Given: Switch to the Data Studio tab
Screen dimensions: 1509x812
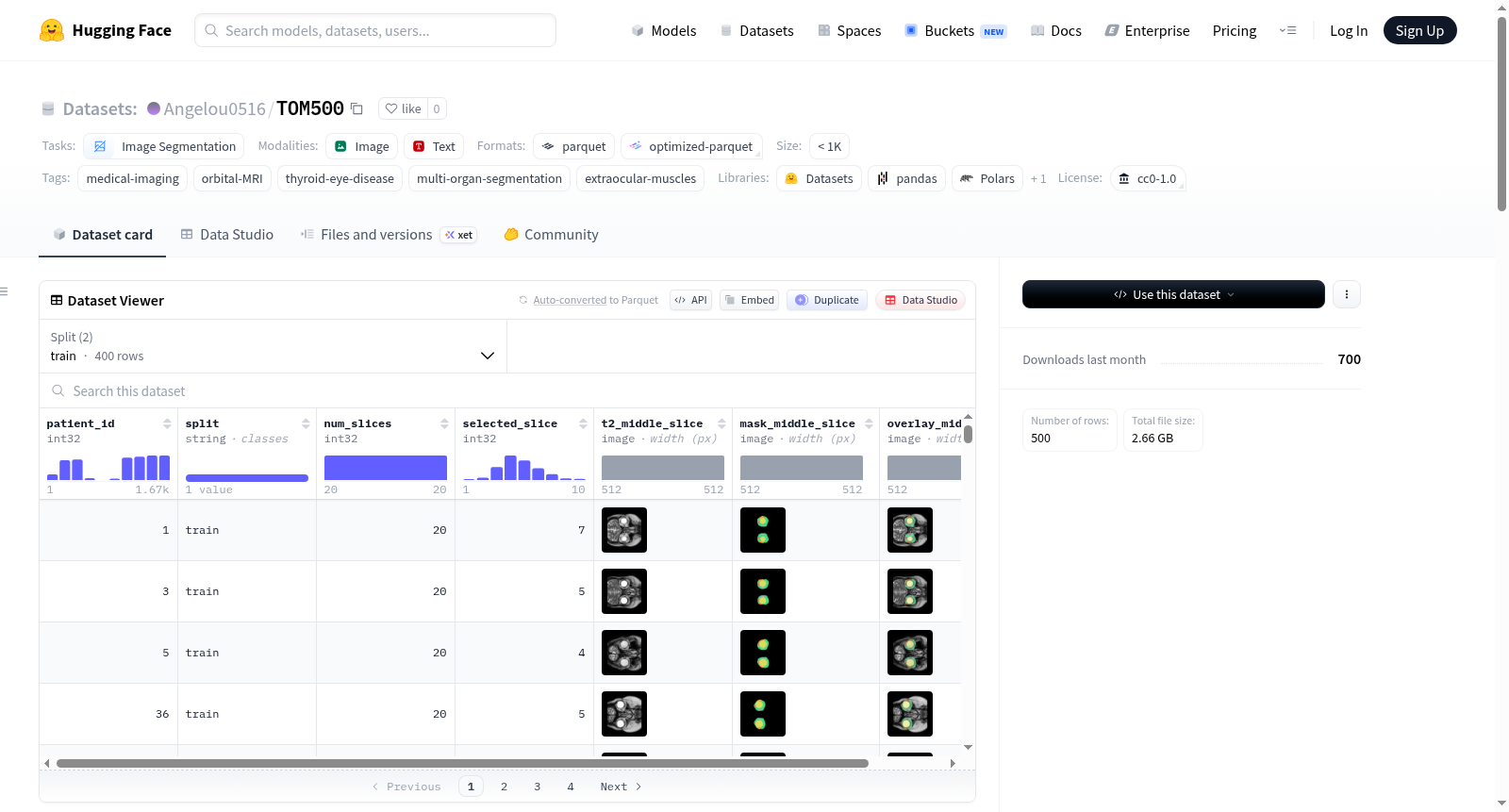Looking at the screenshot, I should pos(227,235).
